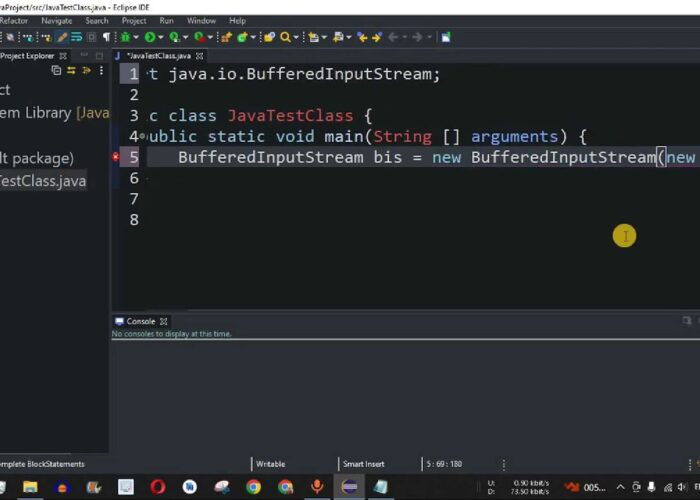700x500 pixels.
Task: Close the Project Explorer view
Action: 63,56
